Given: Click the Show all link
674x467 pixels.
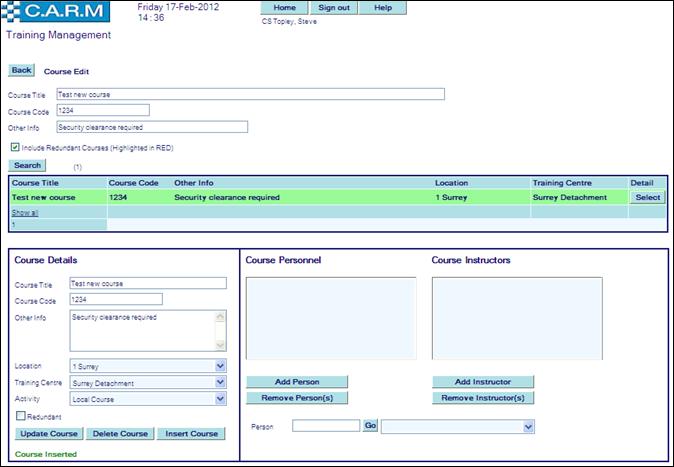Looking at the screenshot, I should 25,213.
